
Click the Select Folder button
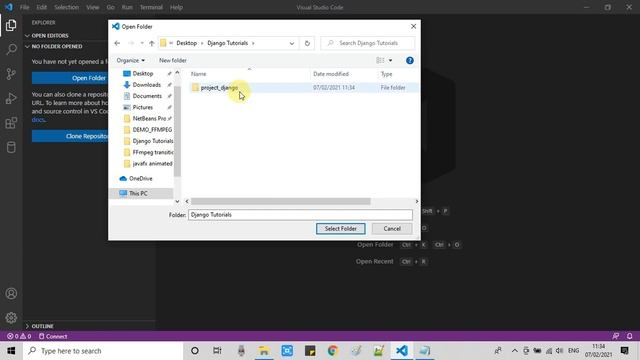point(340,229)
